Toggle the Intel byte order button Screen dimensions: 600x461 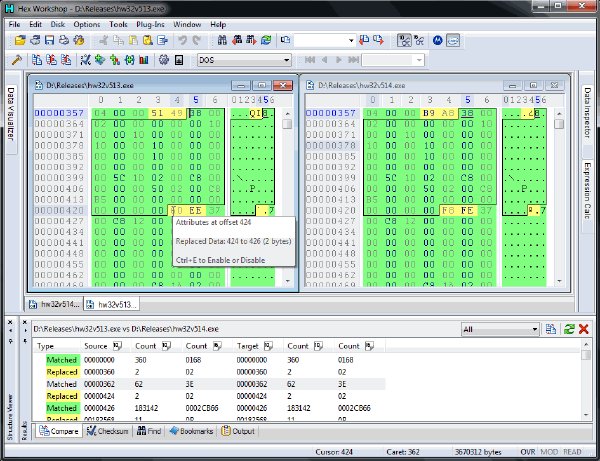point(453,40)
